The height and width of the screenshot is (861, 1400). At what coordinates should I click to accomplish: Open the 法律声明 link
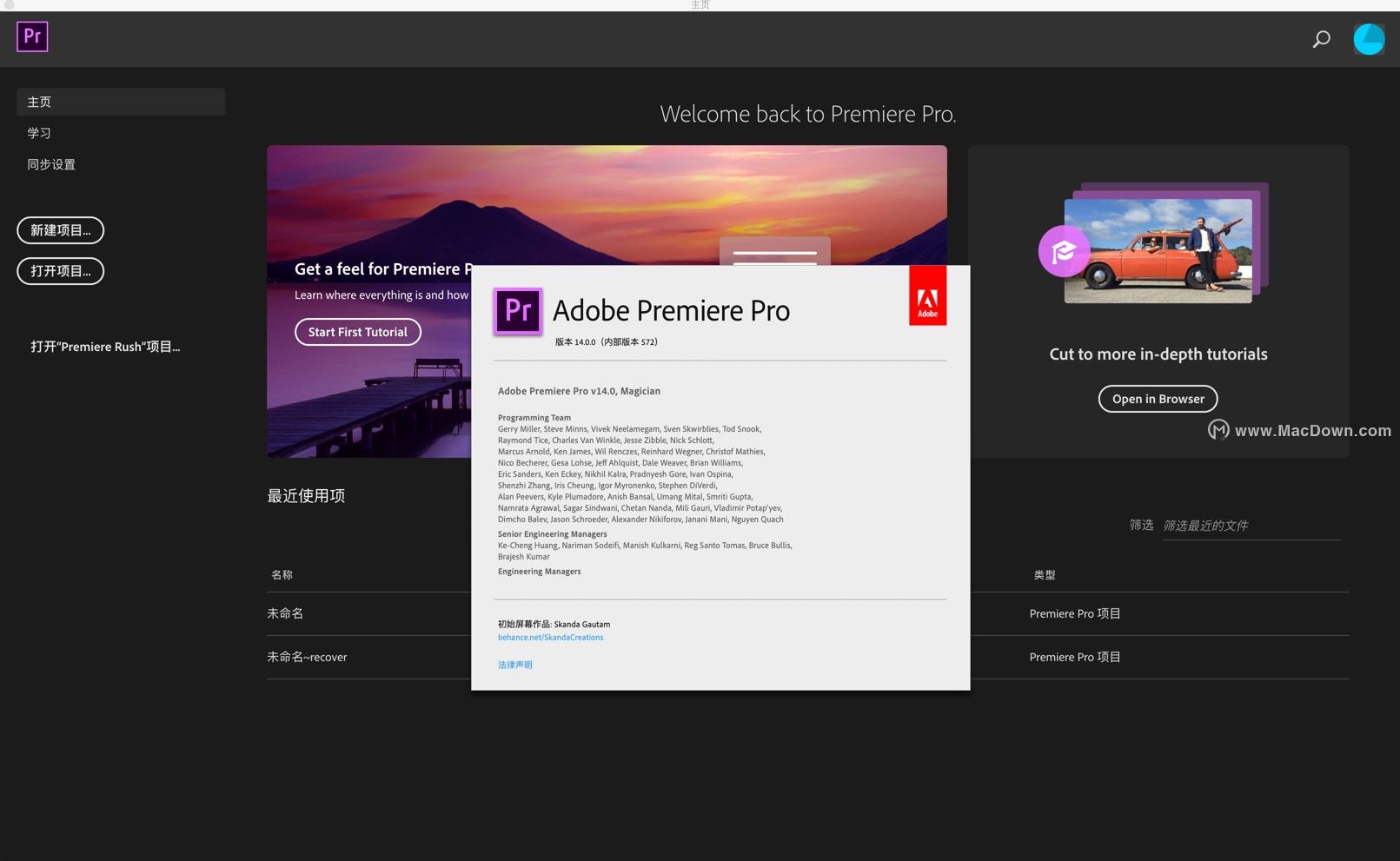[515, 665]
